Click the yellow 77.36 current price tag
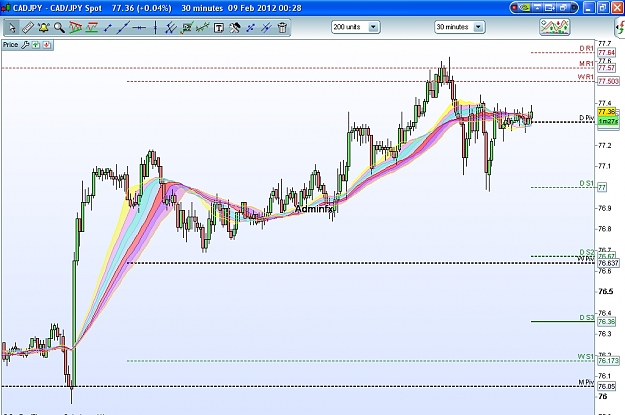This screenshot has height=415, width=625. (607, 112)
